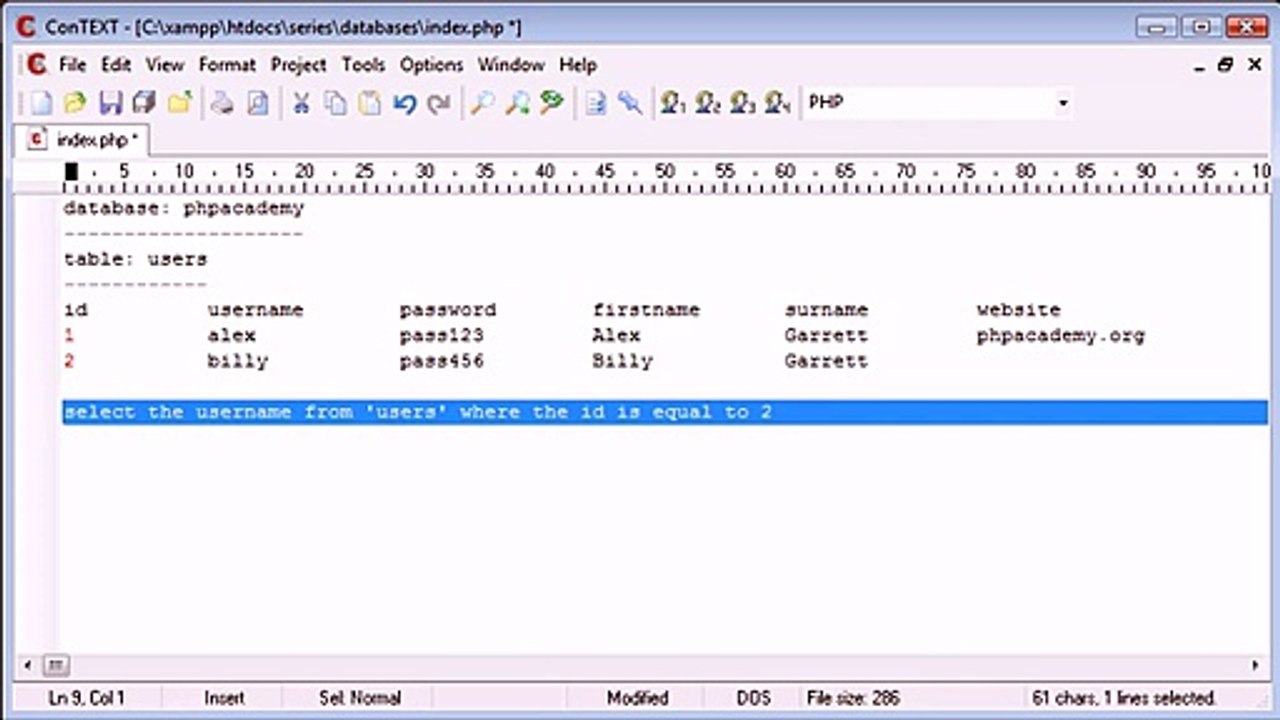
Task: Click the 'password' column header text
Action: pos(447,310)
